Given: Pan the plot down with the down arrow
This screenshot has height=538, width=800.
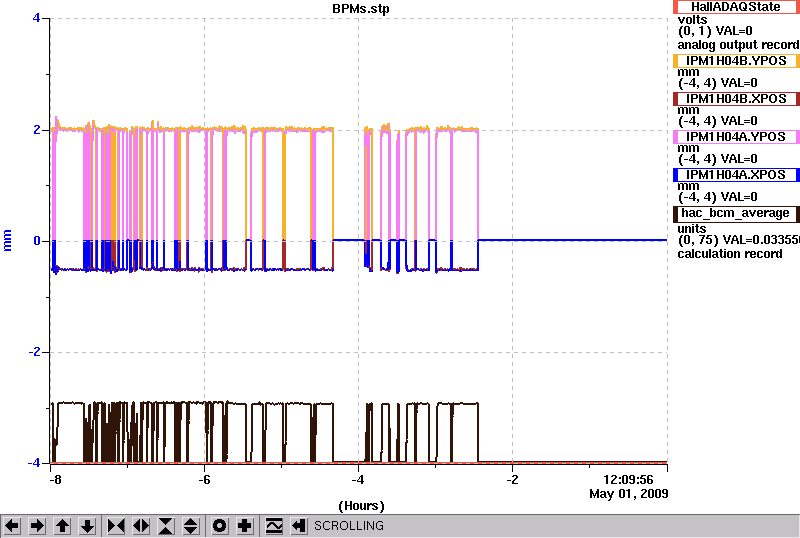Looking at the screenshot, I should [x=88, y=526].
